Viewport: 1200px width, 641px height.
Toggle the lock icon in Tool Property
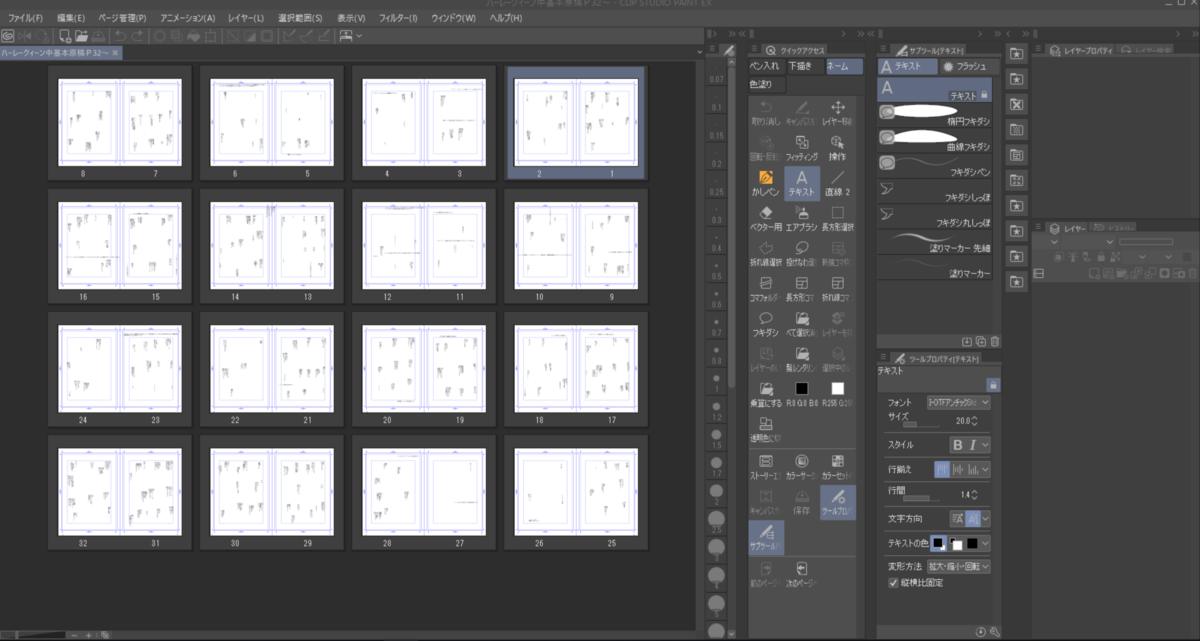point(992,384)
